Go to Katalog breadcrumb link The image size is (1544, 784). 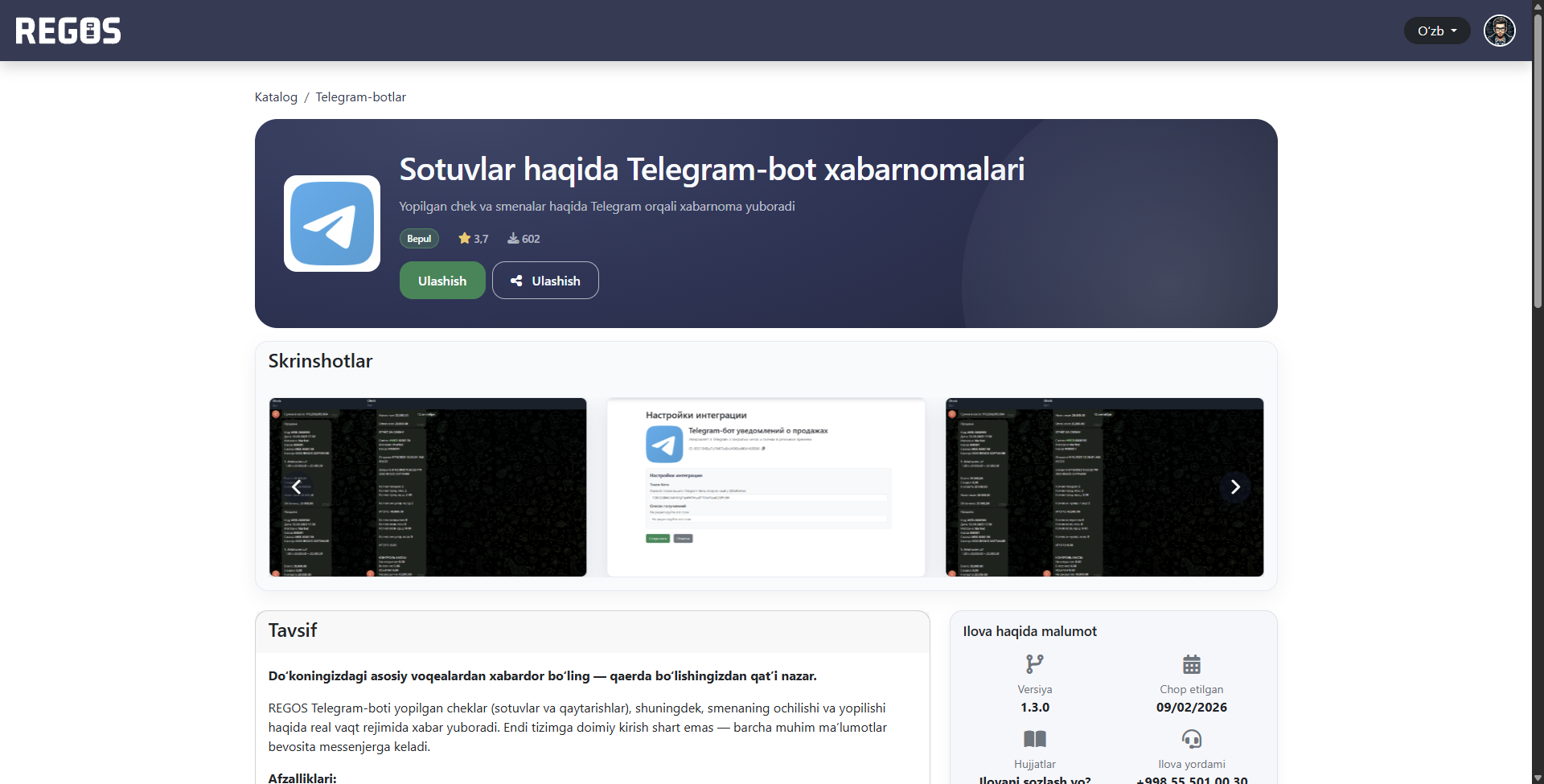pos(276,97)
